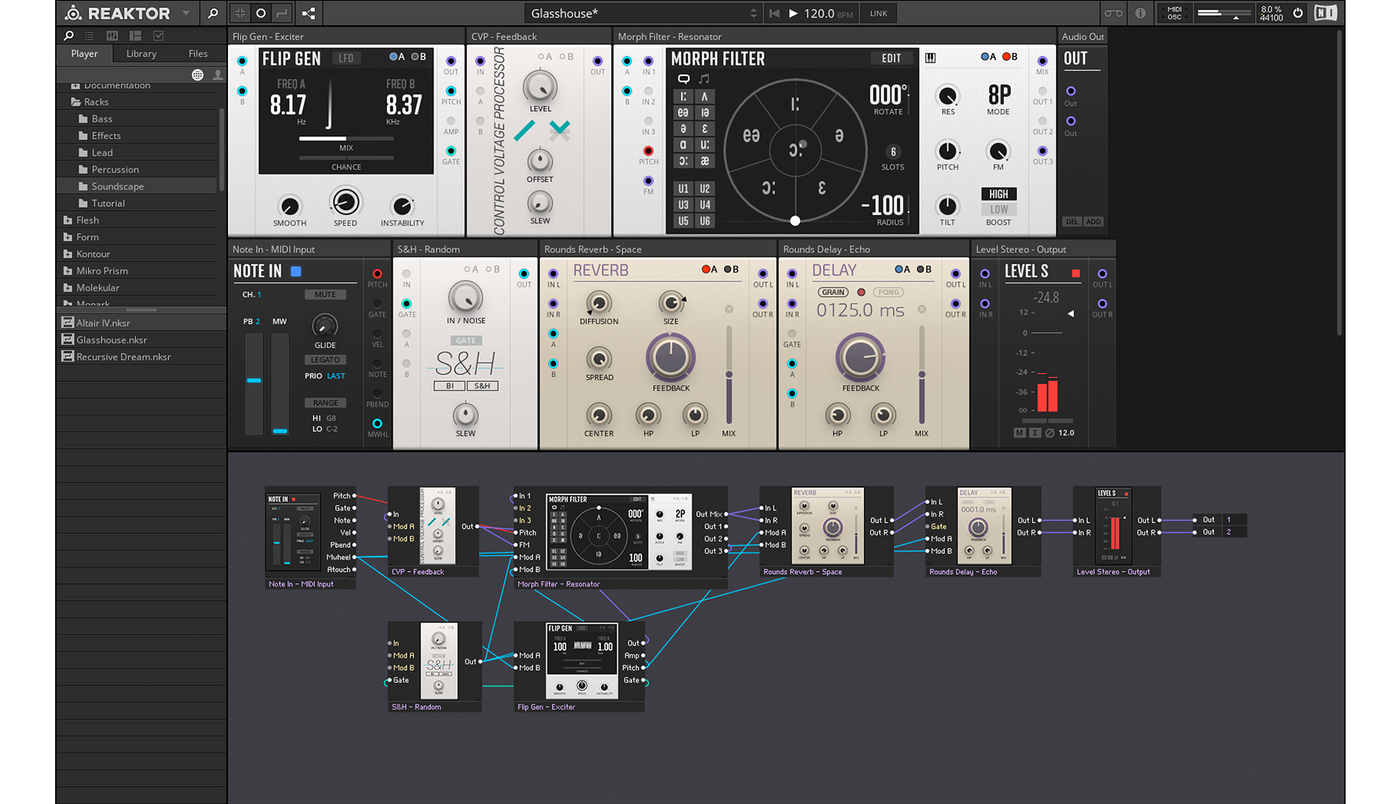Select snapshot A on the Reverb module
Image resolution: width=1400 pixels, height=804 pixels.
click(x=708, y=269)
